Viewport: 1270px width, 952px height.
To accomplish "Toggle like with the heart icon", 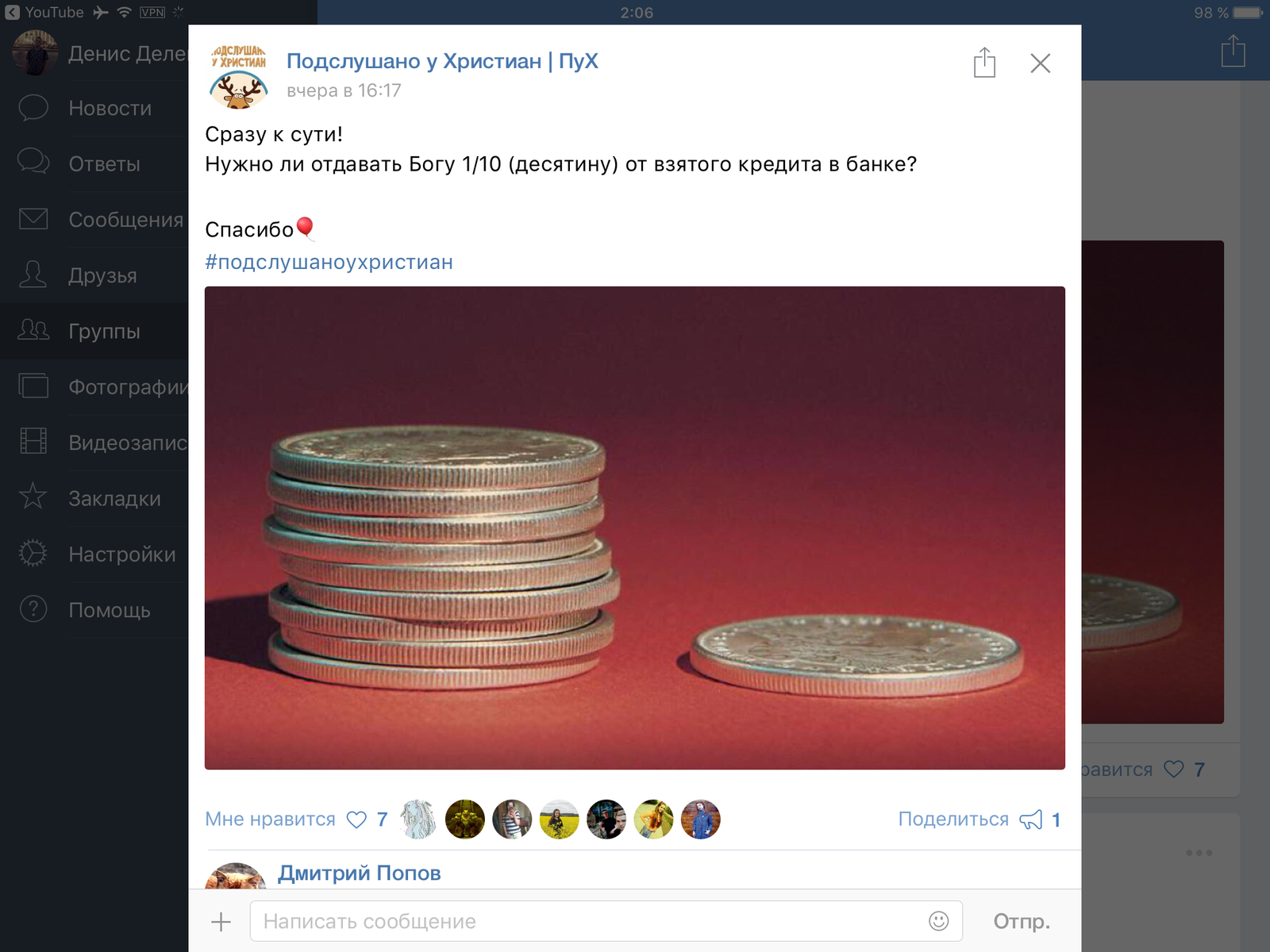I will pos(357,820).
